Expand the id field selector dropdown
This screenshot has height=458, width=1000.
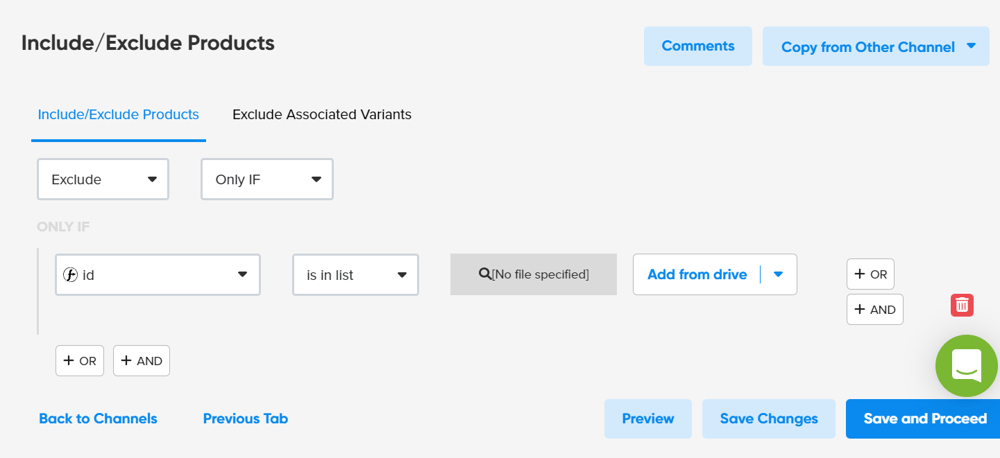click(x=241, y=275)
